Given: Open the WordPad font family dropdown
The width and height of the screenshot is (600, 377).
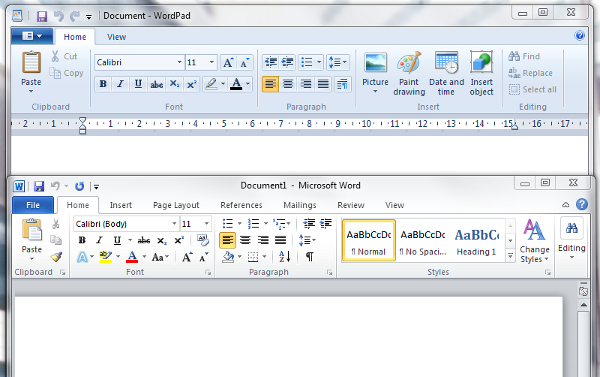Looking at the screenshot, I should coord(179,62).
